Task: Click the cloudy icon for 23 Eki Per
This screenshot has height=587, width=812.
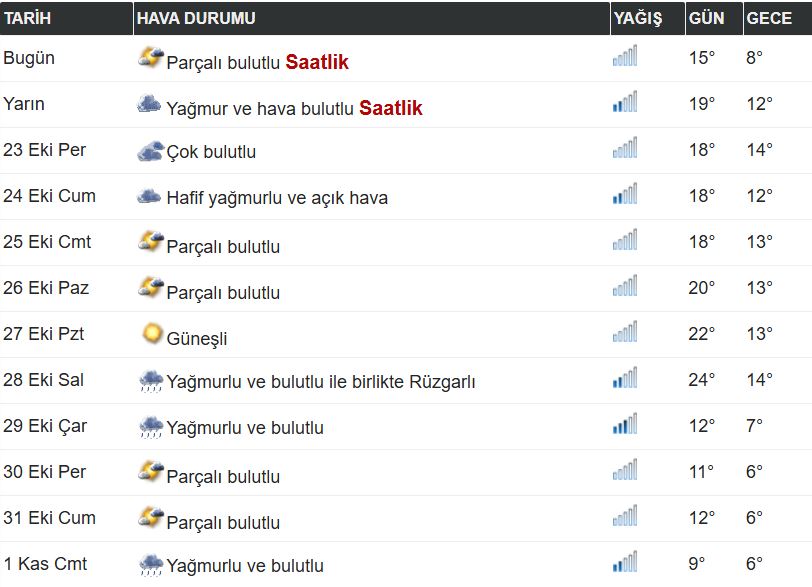Action: [x=151, y=151]
